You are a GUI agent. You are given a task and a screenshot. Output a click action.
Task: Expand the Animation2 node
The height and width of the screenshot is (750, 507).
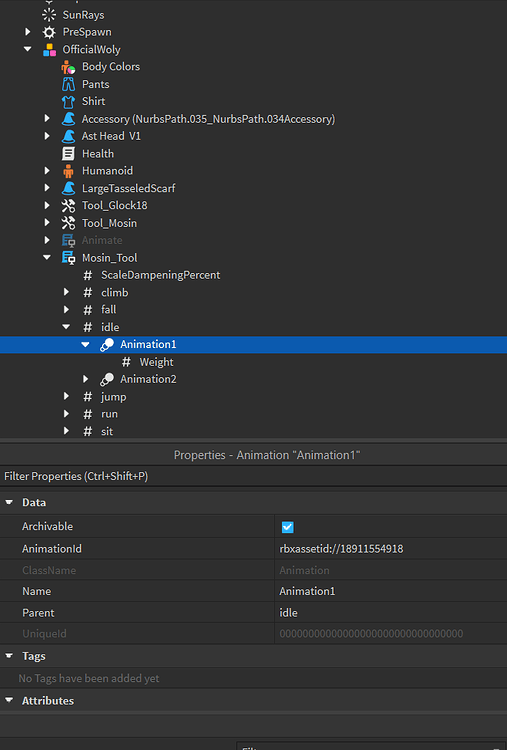coord(85,379)
